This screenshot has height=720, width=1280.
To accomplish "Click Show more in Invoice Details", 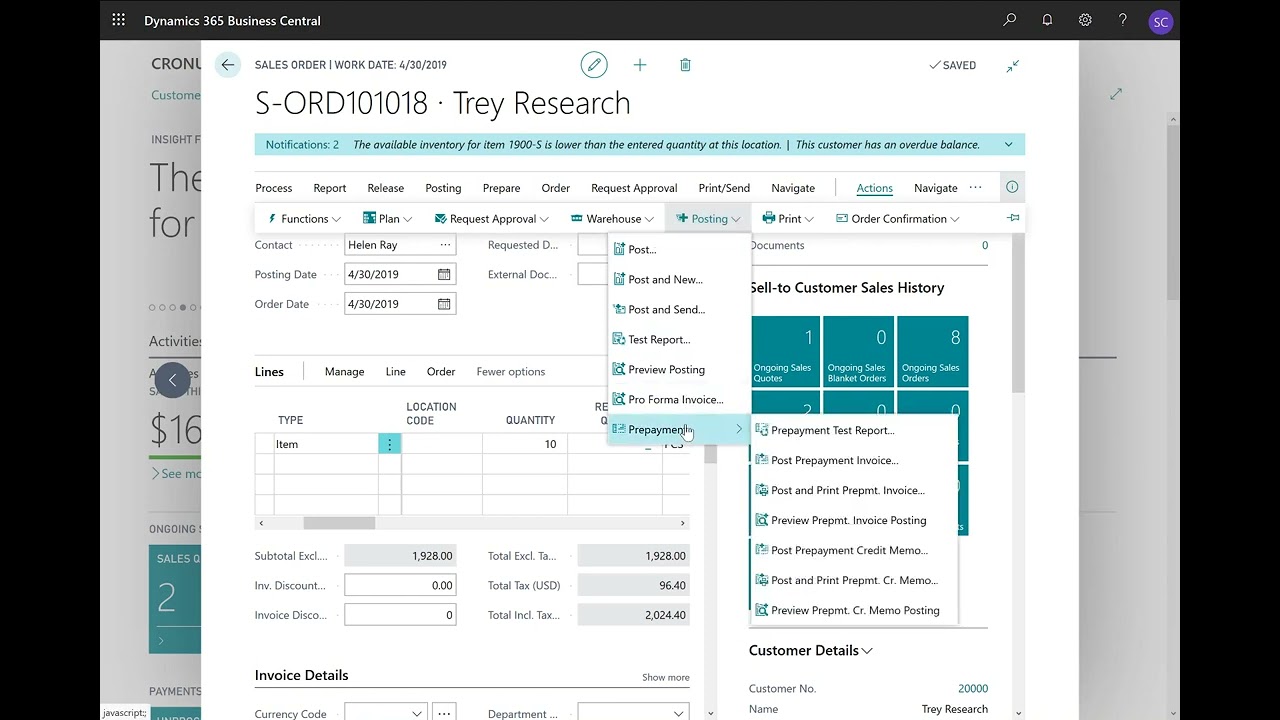I will coord(666,677).
